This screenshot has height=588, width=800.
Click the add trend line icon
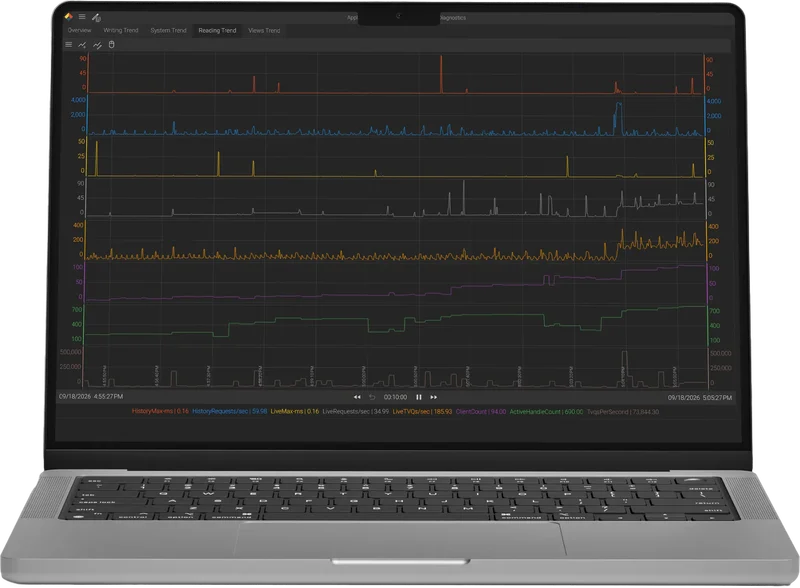[x=82, y=45]
